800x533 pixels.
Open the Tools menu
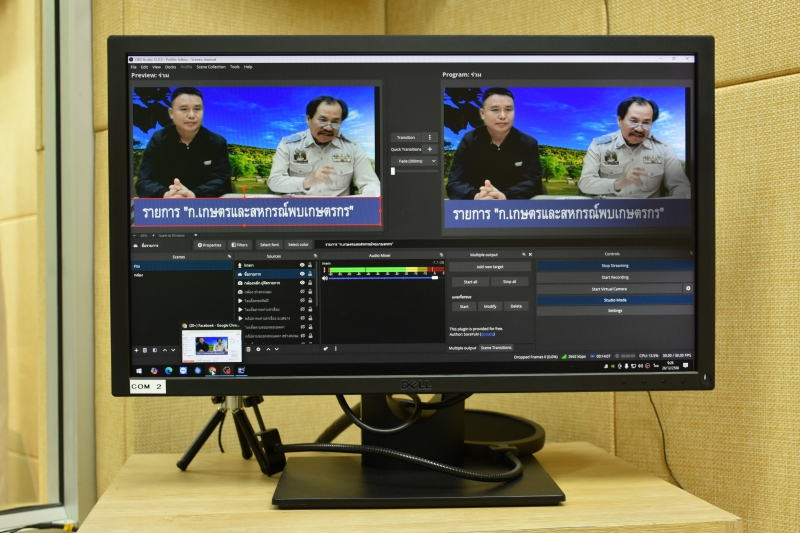pyautogui.click(x=234, y=67)
